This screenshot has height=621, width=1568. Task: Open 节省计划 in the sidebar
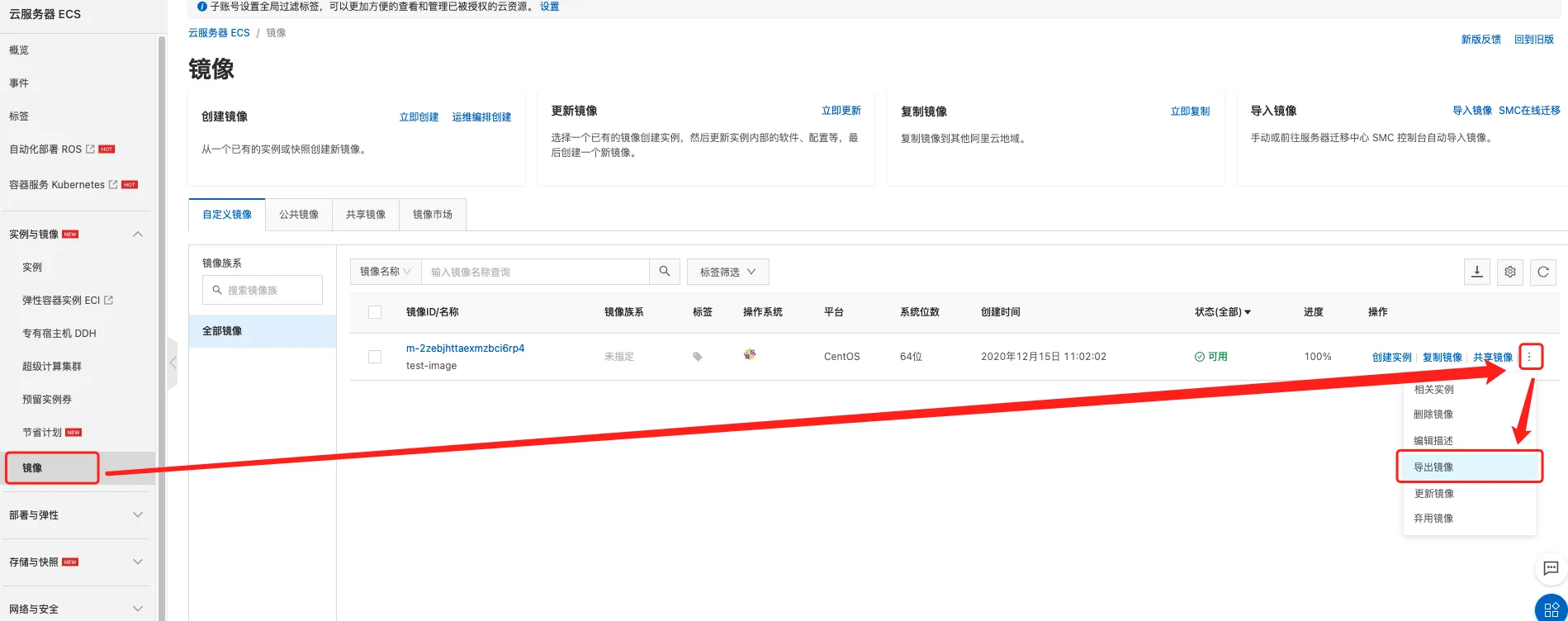click(x=42, y=433)
